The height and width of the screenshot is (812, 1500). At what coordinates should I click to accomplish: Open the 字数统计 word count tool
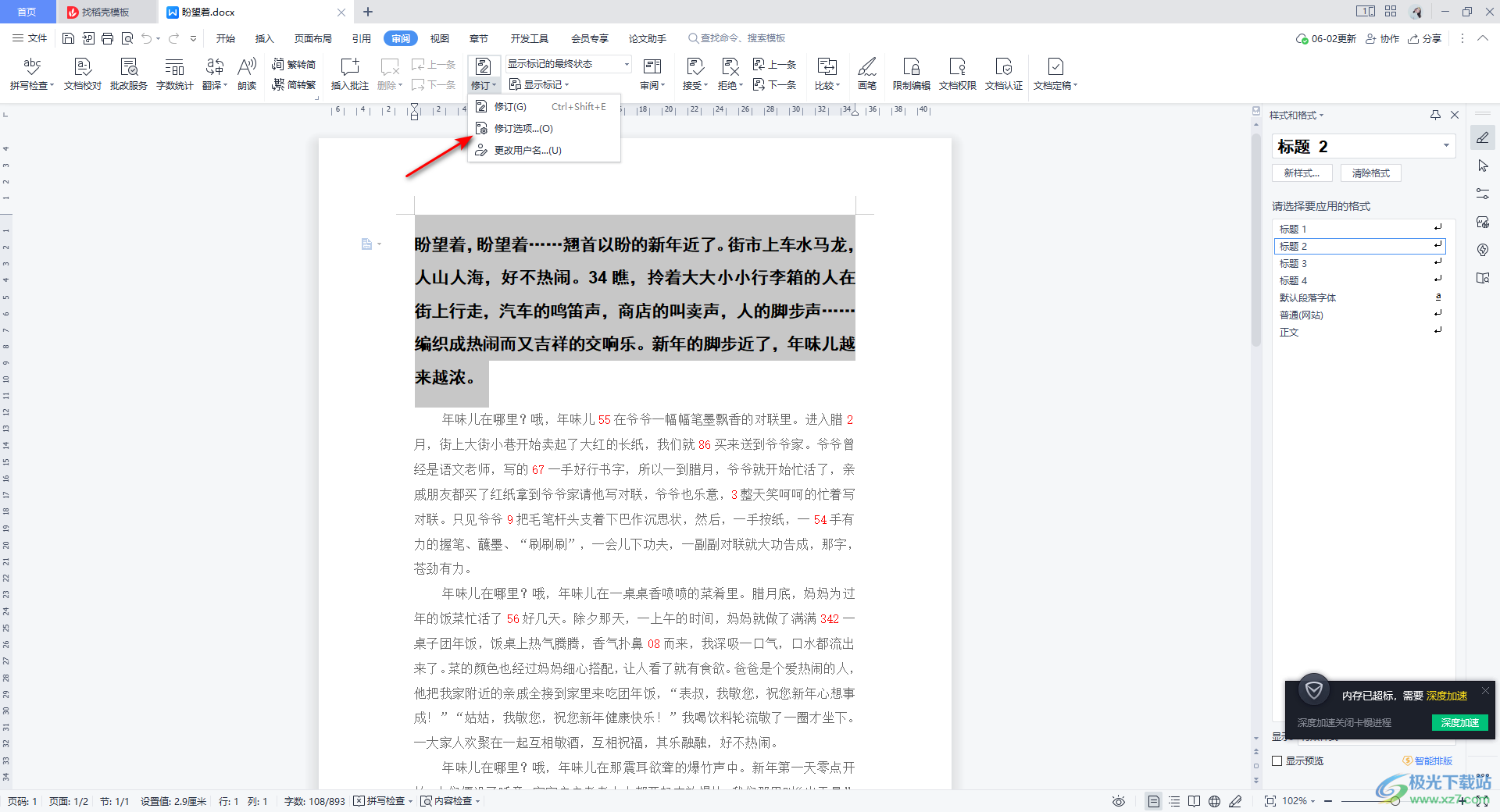pyautogui.click(x=175, y=74)
